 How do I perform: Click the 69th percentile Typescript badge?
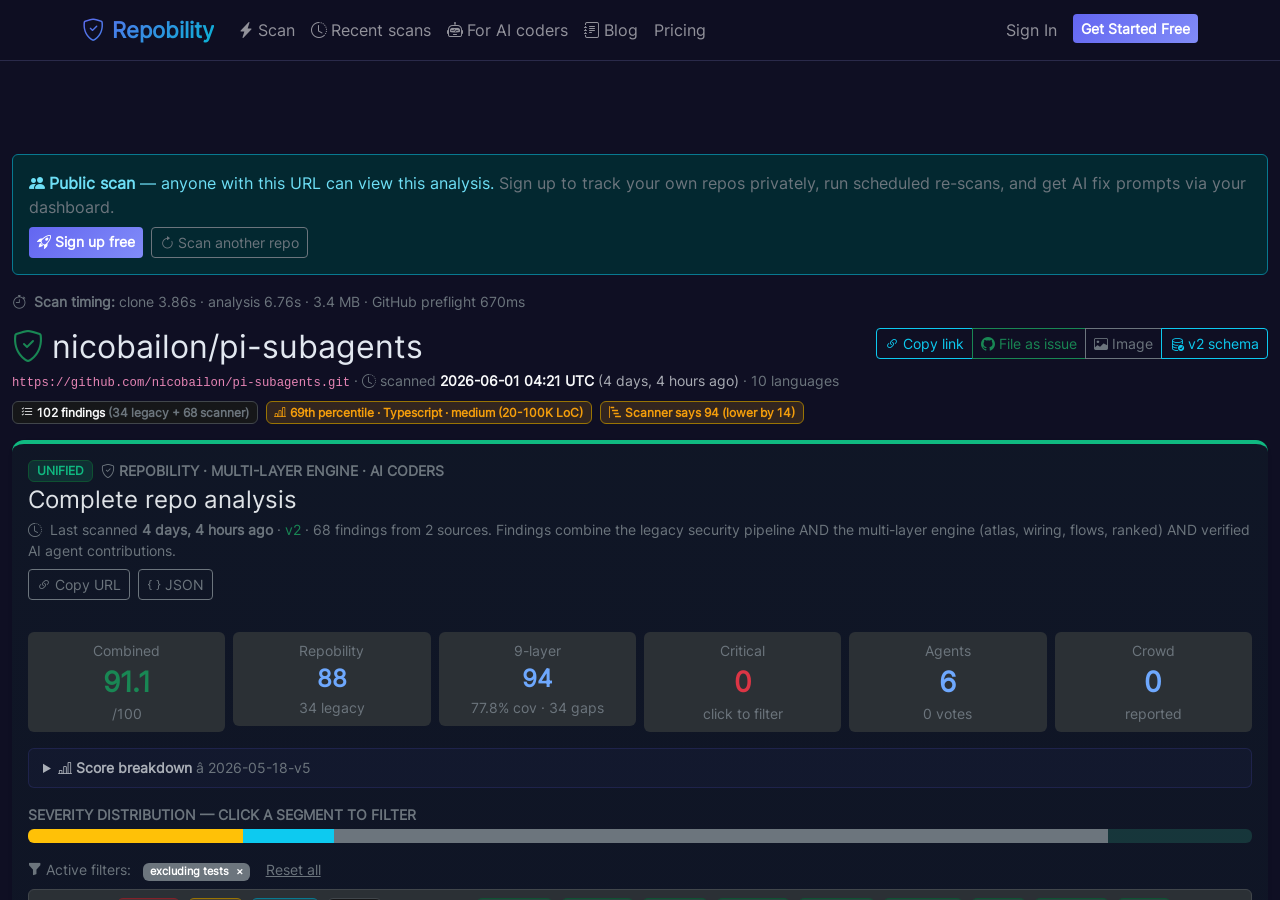[x=429, y=412]
